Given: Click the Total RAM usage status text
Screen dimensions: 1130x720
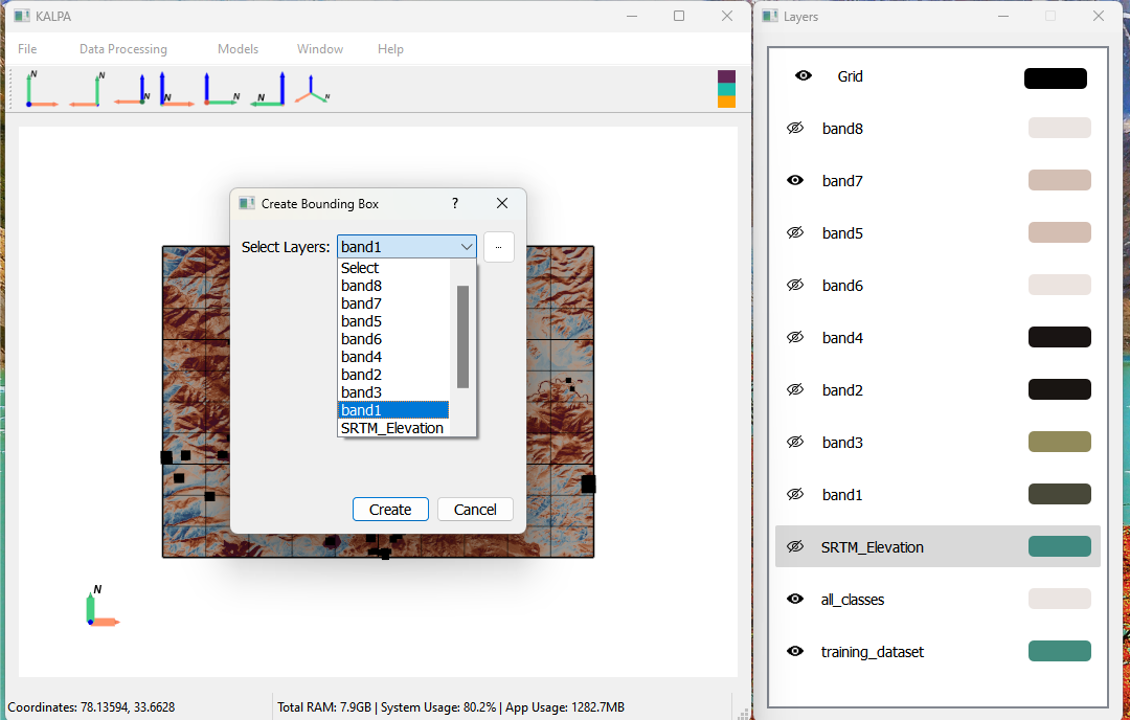Looking at the screenshot, I should (x=450, y=707).
